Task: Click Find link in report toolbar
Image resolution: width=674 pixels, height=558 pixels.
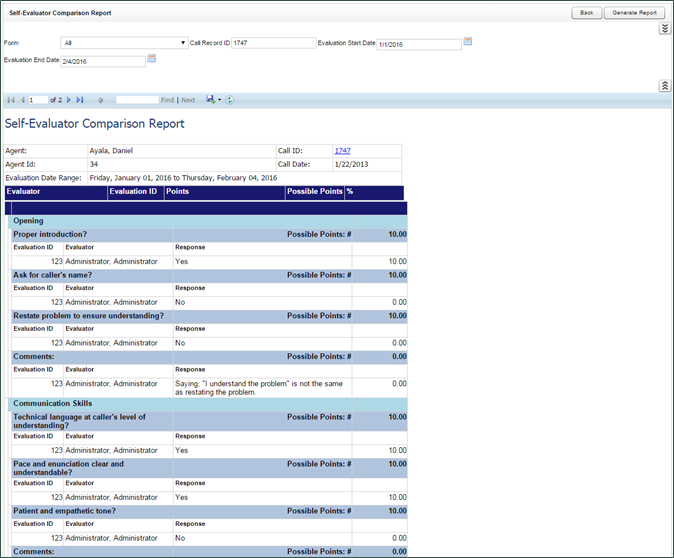Action: 167,100
